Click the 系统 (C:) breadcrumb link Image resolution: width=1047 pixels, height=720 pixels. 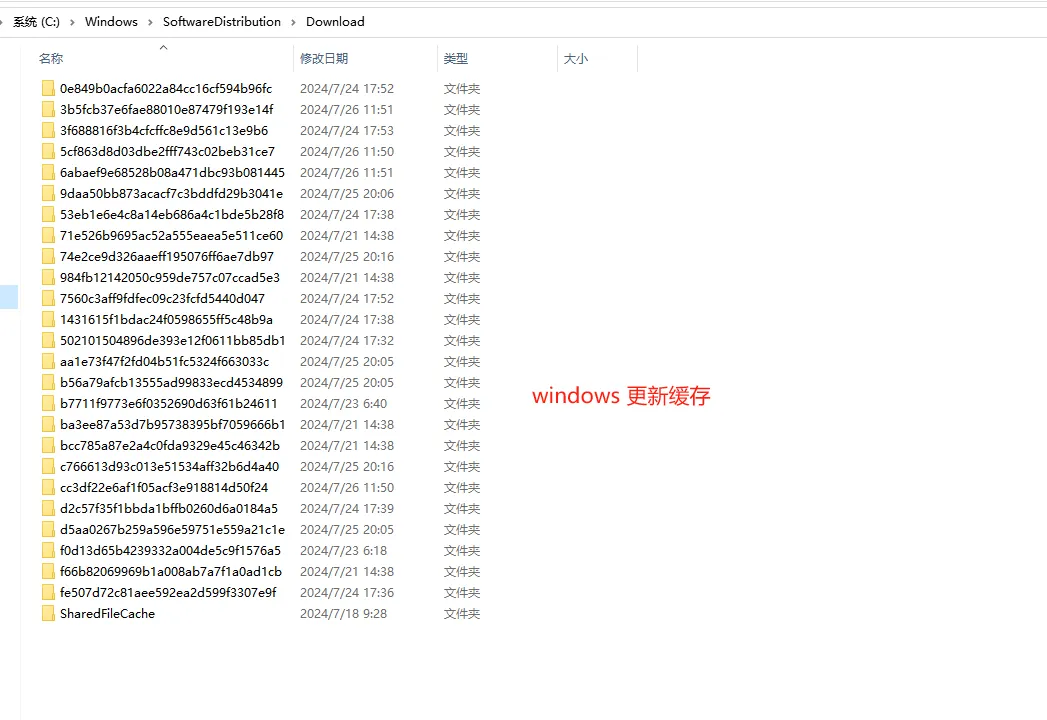39,21
